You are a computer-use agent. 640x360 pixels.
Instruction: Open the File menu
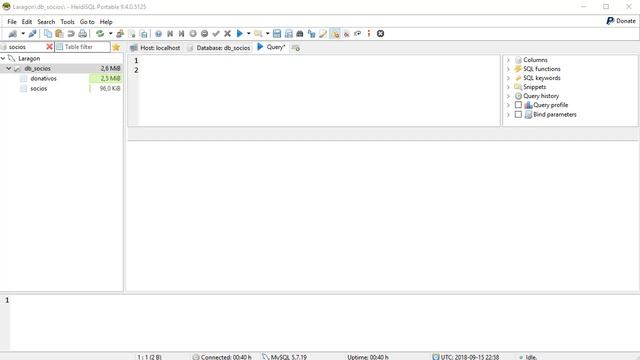click(12, 22)
